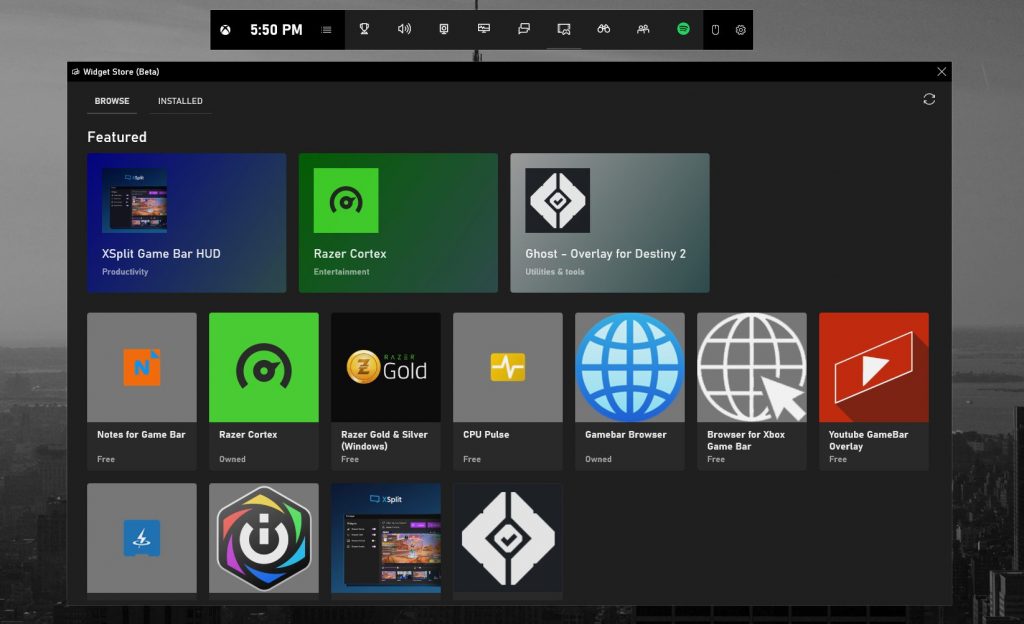Click the 'Productivity' category label
This screenshot has width=1024, height=624.
[x=125, y=272]
